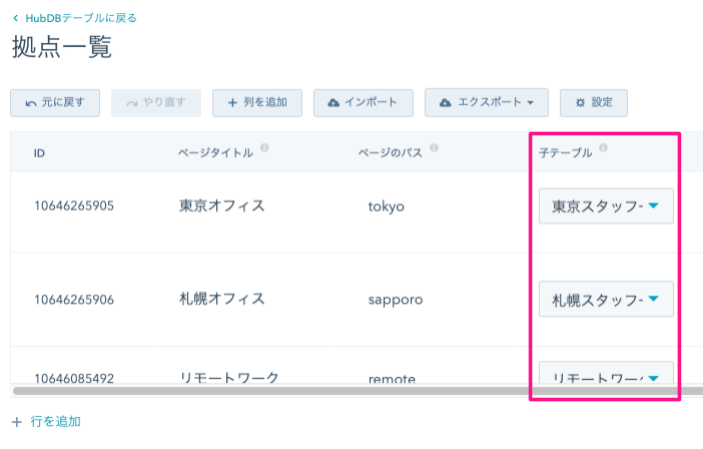Click the info icon beside ページのパス

coord(432,149)
